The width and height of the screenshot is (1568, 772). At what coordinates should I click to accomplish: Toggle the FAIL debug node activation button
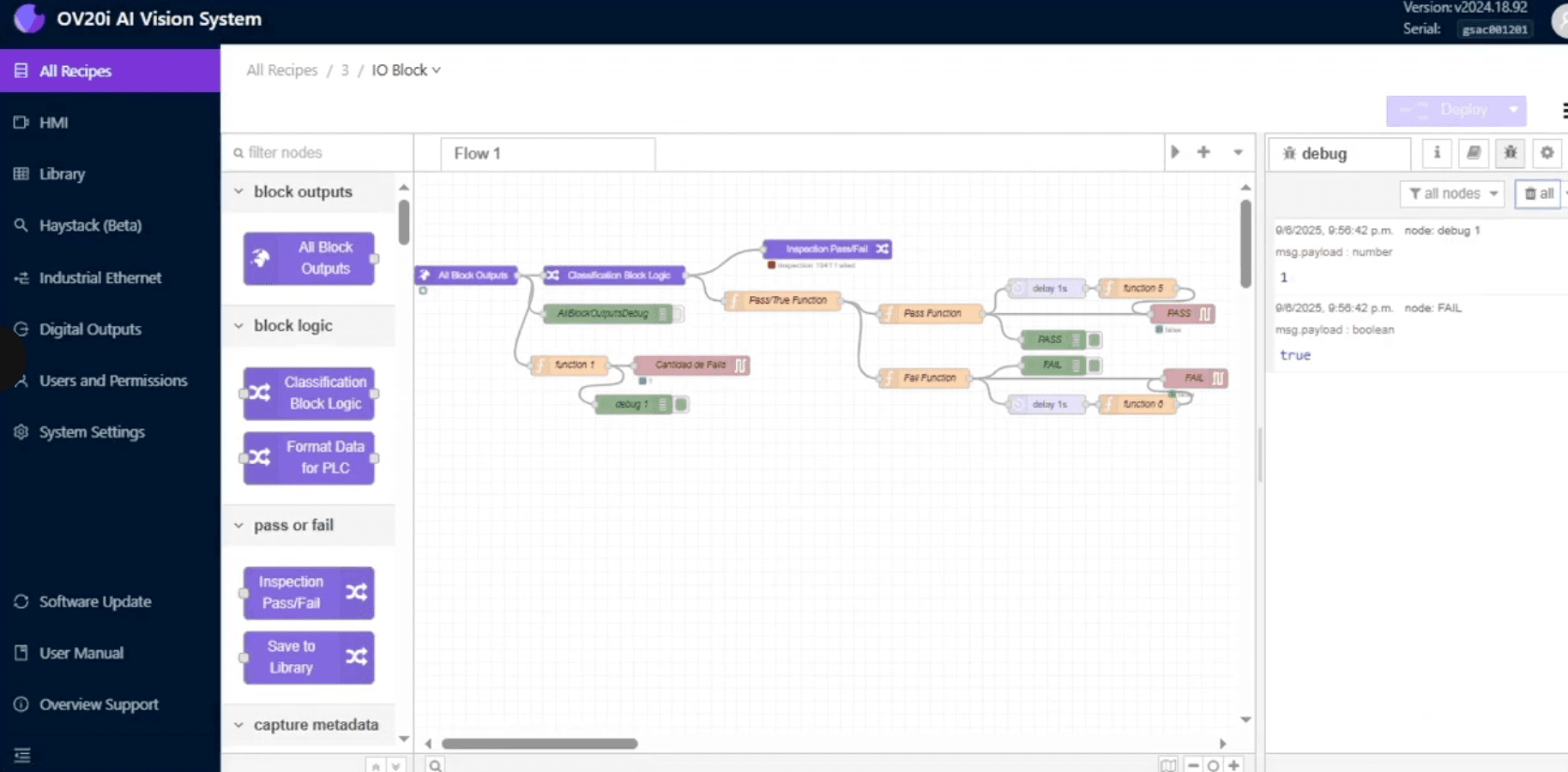1094,365
